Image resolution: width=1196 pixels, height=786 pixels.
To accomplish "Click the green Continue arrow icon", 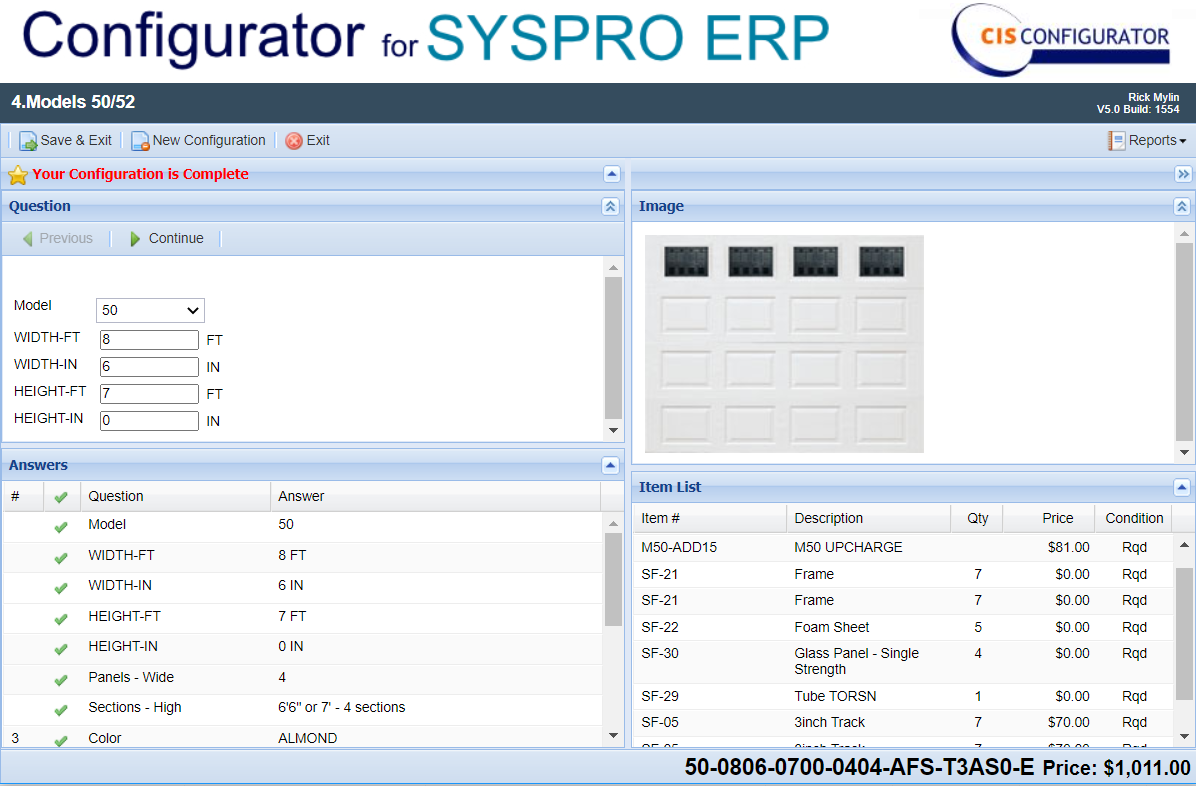I will (135, 238).
